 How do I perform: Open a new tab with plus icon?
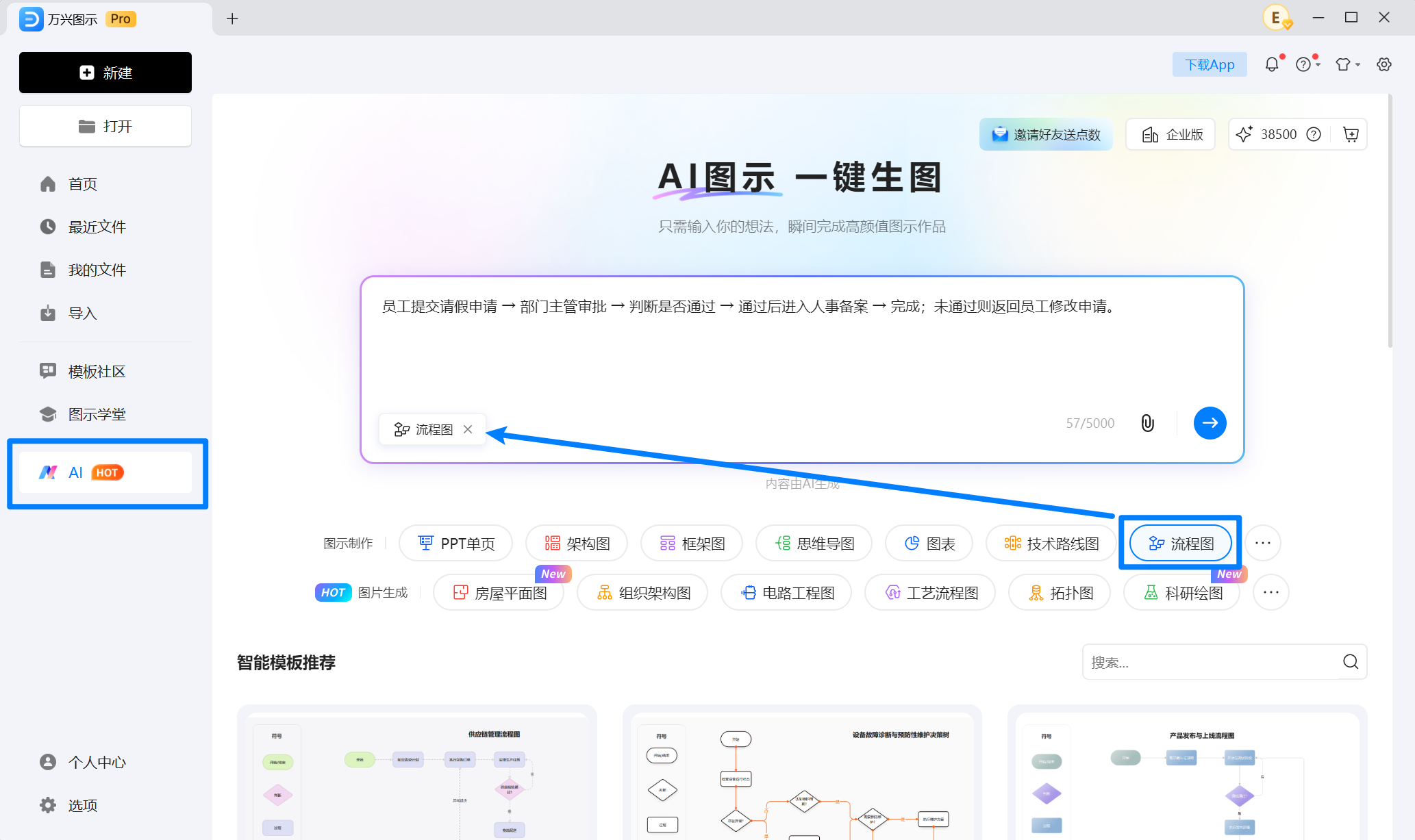point(232,18)
